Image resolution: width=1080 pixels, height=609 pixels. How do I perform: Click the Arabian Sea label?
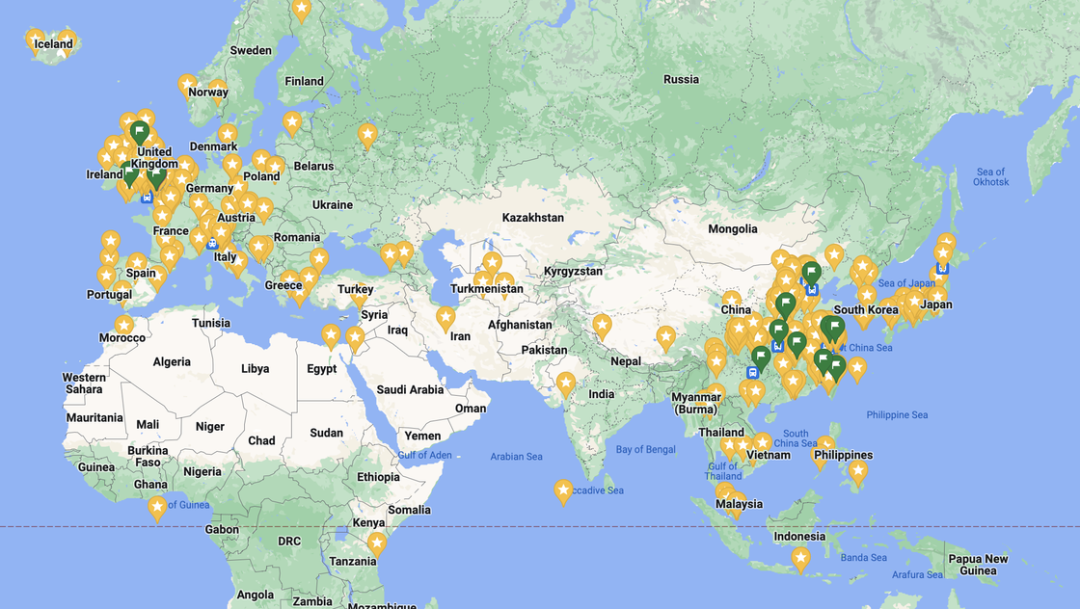pos(517,456)
